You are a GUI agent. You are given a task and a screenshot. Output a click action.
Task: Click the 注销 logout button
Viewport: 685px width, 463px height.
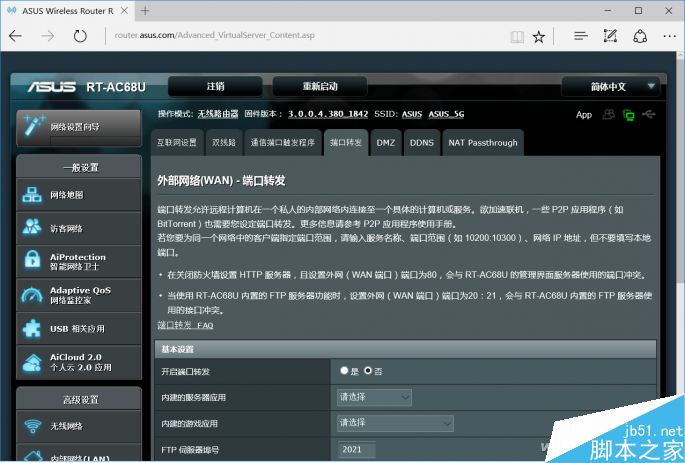215,86
